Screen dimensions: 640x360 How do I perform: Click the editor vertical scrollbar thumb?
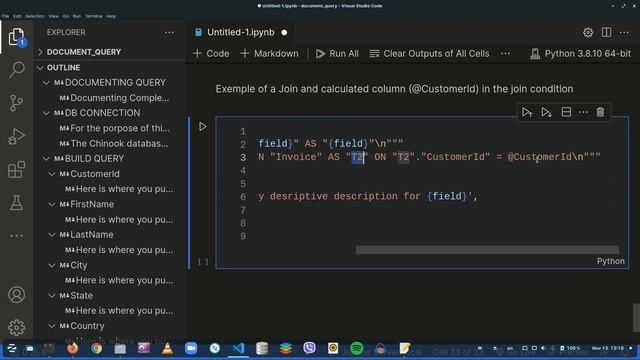(x=636, y=318)
